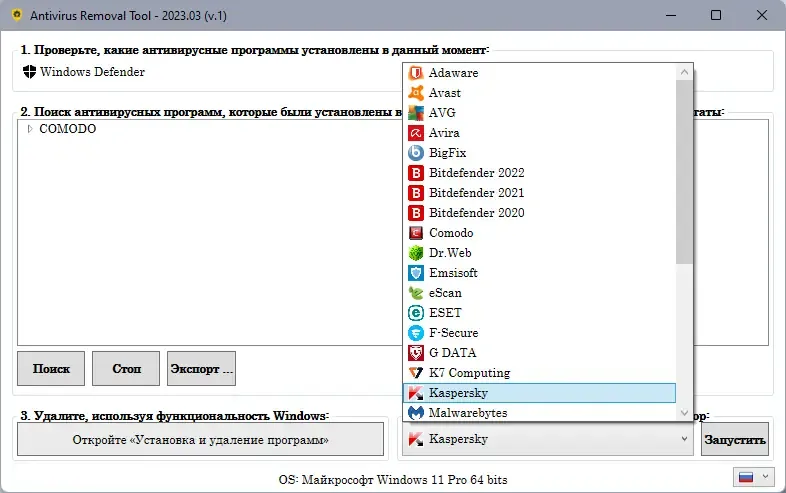This screenshot has height=493, width=786.
Task: Click the Kaspersky icon in the highlighted row
Action: pos(416,393)
